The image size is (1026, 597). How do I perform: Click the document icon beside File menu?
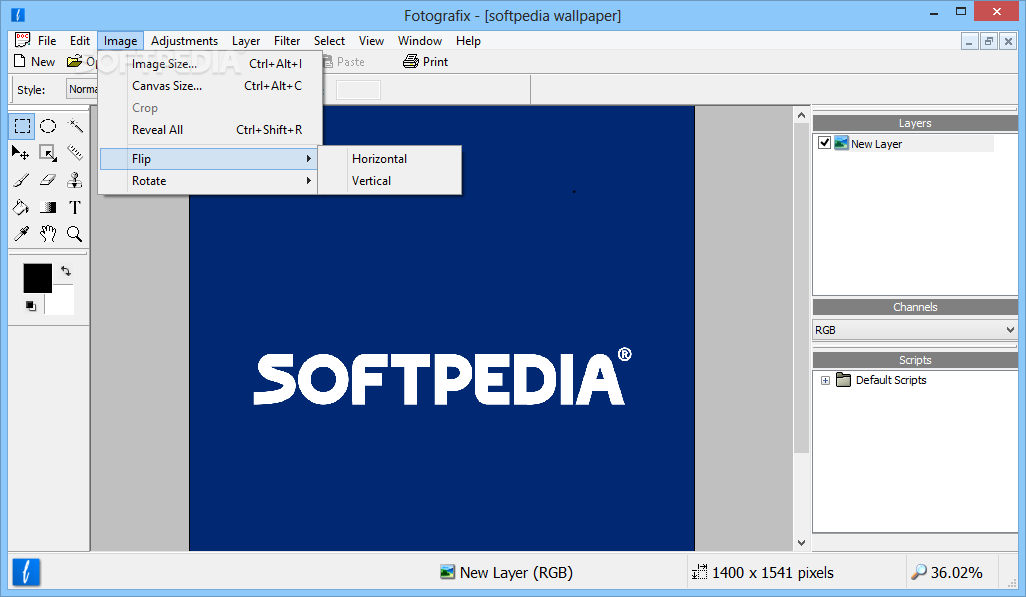[x=22, y=40]
